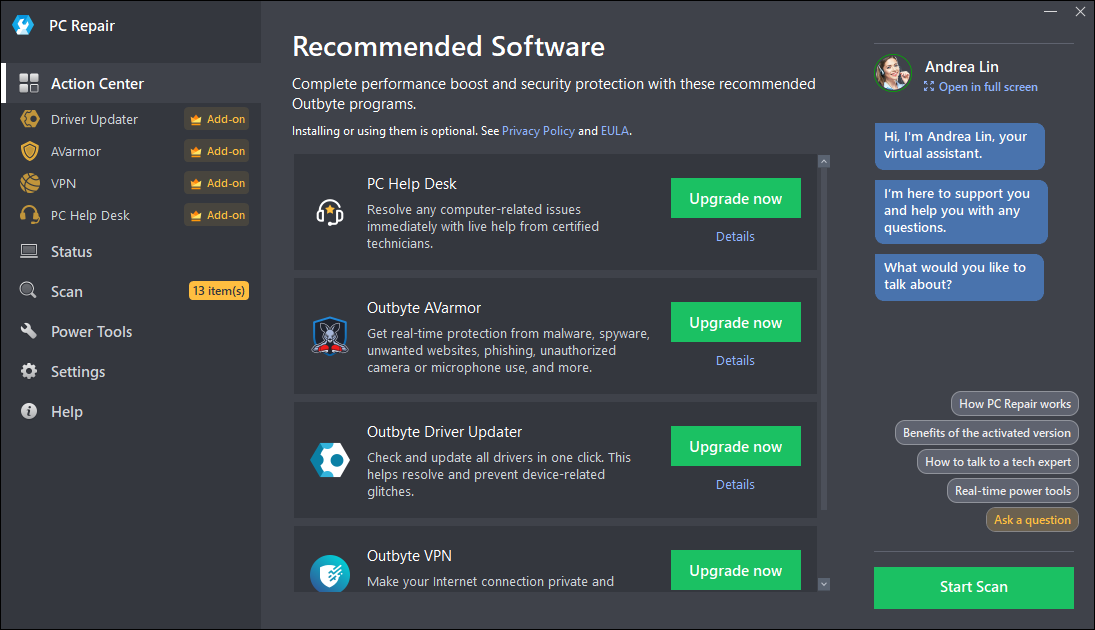Click the Add-on badge beside Driver Updater
This screenshot has width=1095, height=630.
tap(217, 119)
